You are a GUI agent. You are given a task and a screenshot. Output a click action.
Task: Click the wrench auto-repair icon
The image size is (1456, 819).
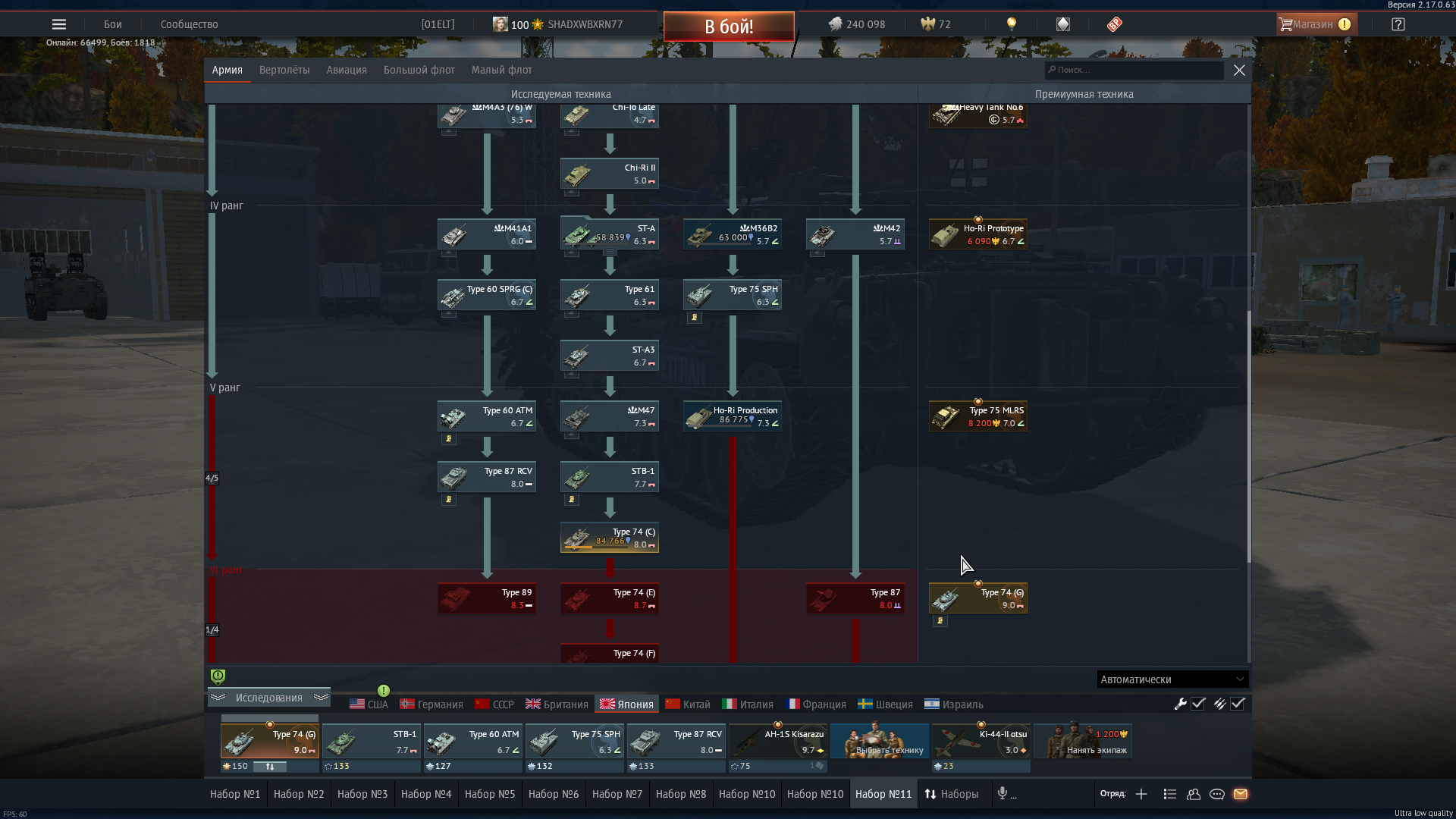(1180, 704)
